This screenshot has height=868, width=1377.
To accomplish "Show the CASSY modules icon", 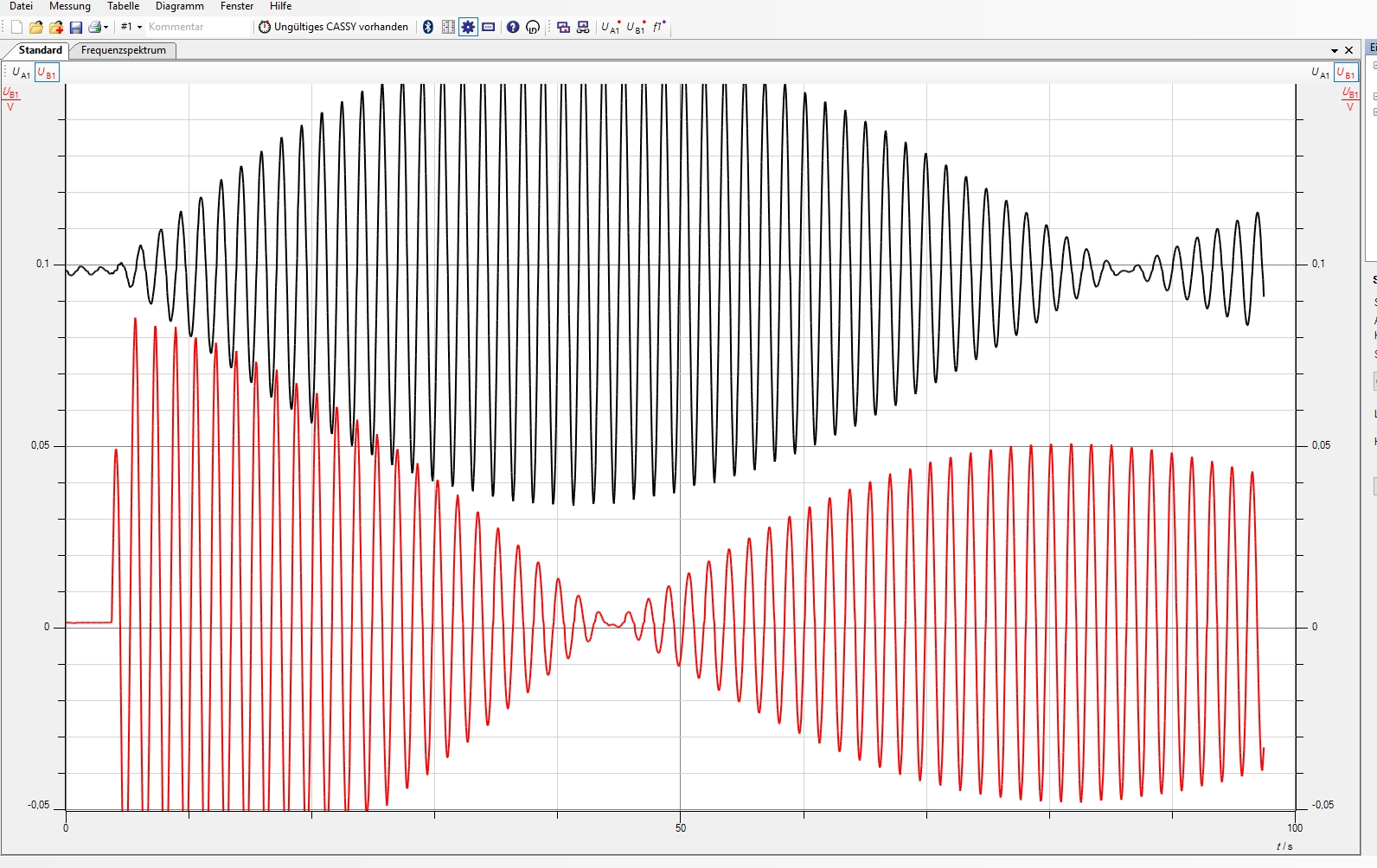I will (x=448, y=27).
